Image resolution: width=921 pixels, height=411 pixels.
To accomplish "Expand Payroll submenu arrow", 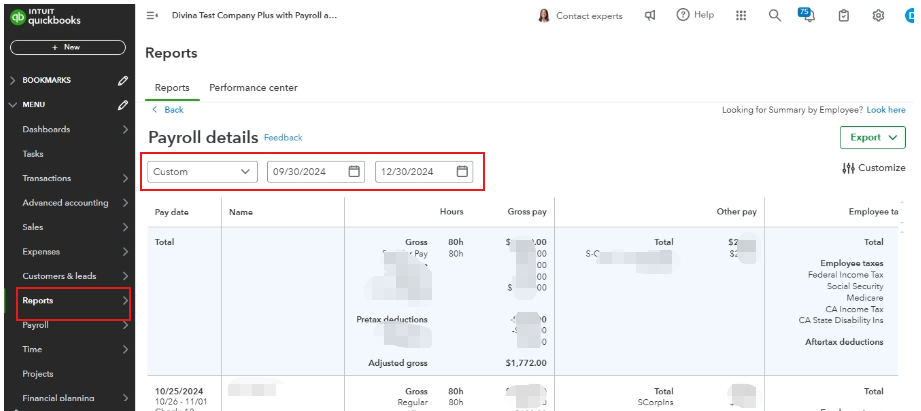I will [x=125, y=325].
